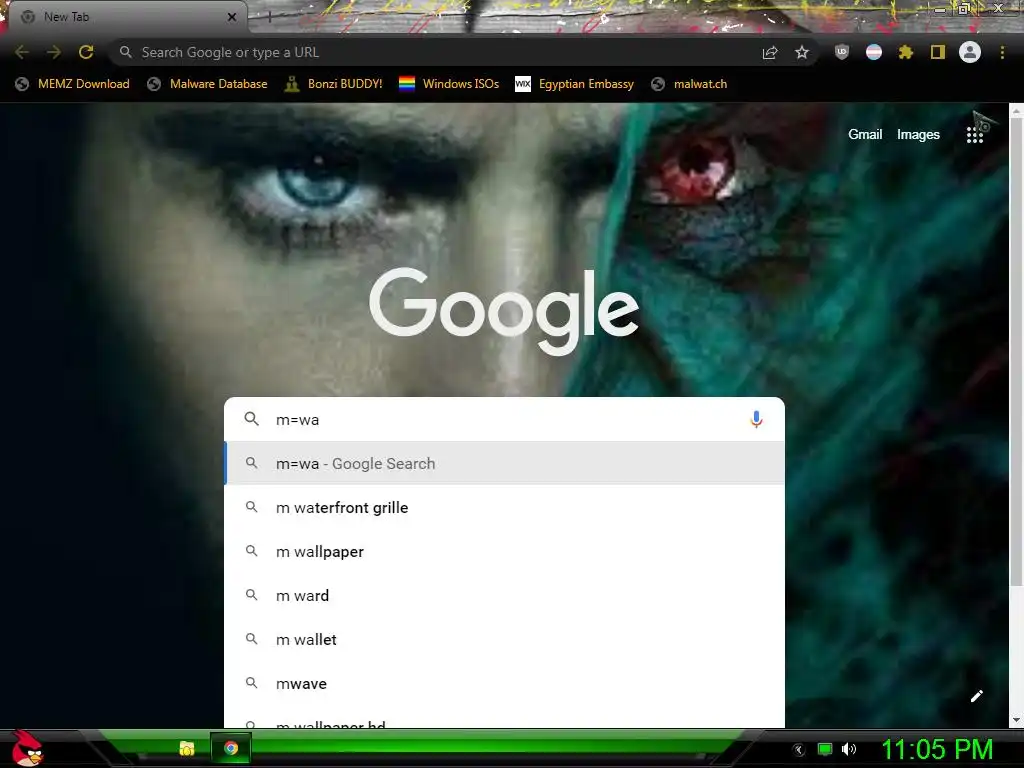1024x768 pixels.
Task: Choose 'm=wa - Google Search' suggestion
Action: pos(504,463)
